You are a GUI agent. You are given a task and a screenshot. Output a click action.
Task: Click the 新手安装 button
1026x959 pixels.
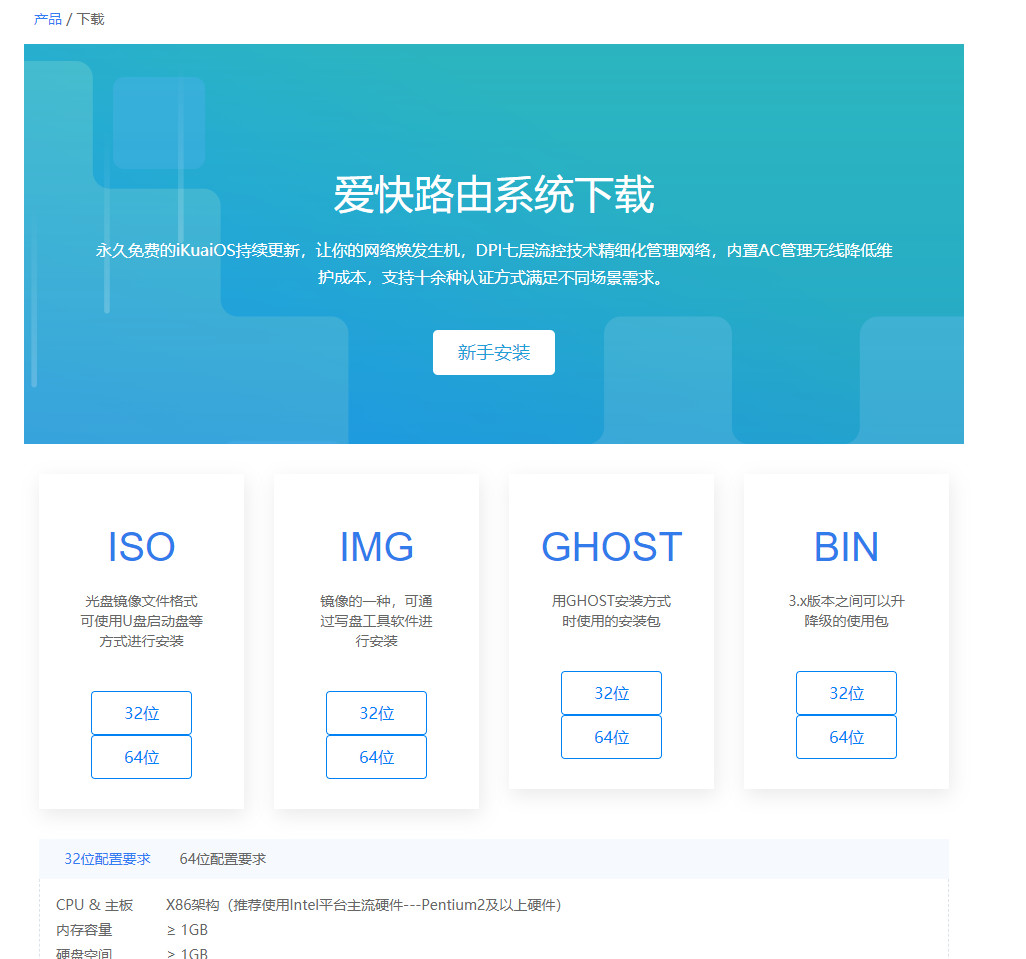[493, 353]
